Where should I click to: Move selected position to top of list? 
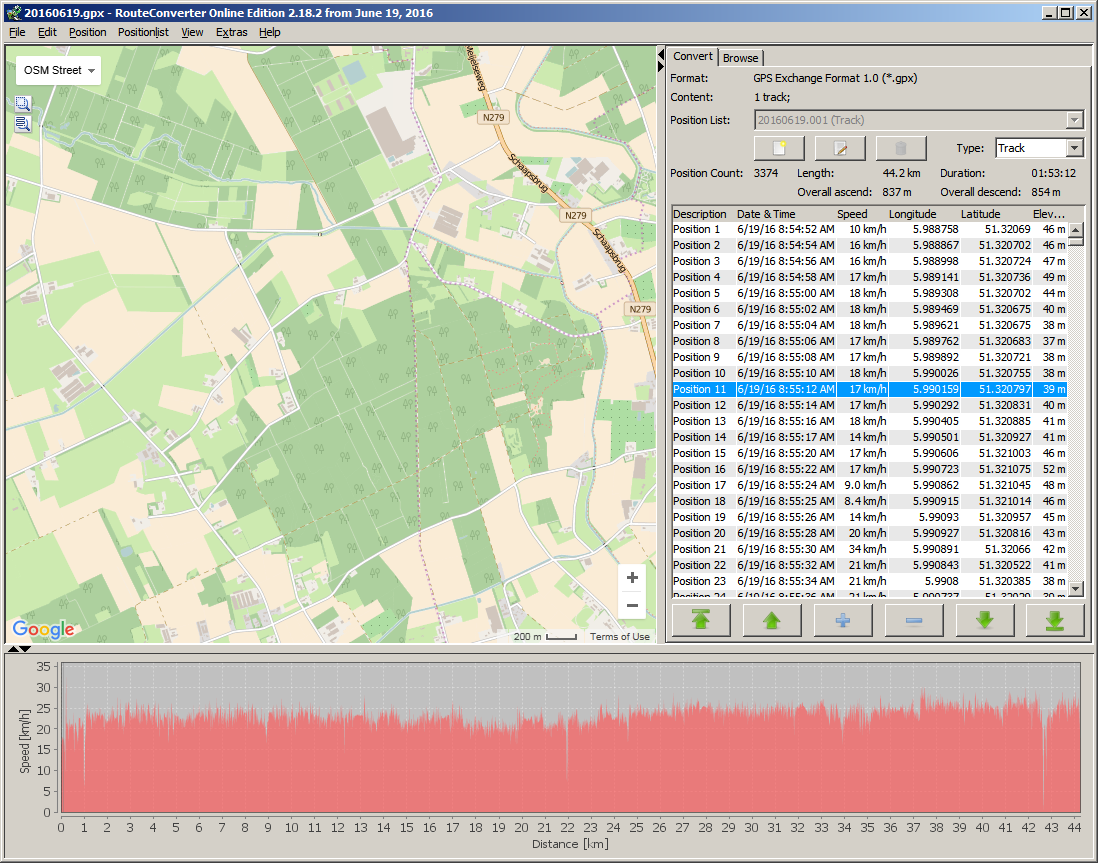tap(701, 621)
